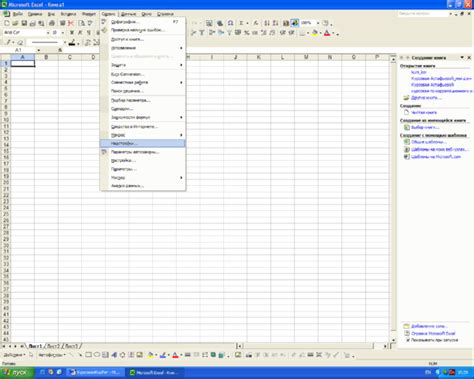Screen dimensions: 474x379
Task: Switch to the Лист2 sheet tab
Action: (54, 346)
